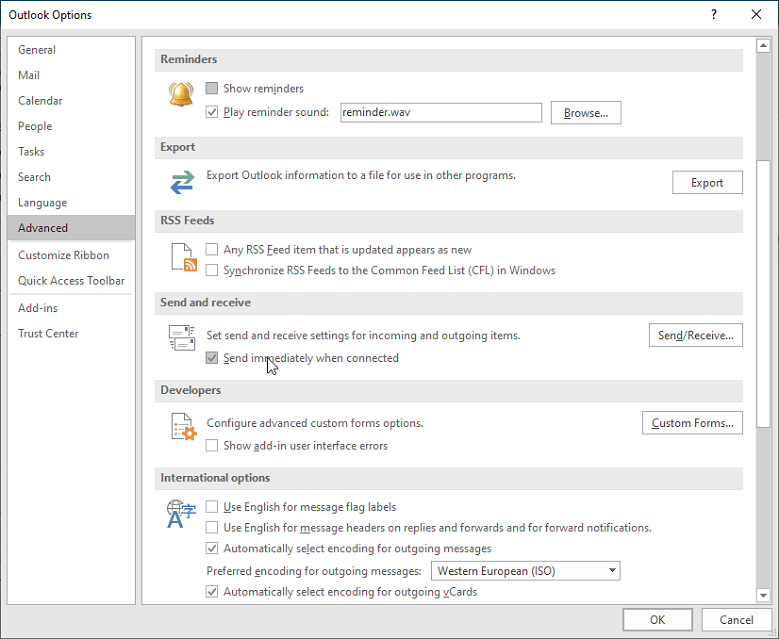Confirm with OK button
Screen dimensions: 779x639
click(x=657, y=620)
